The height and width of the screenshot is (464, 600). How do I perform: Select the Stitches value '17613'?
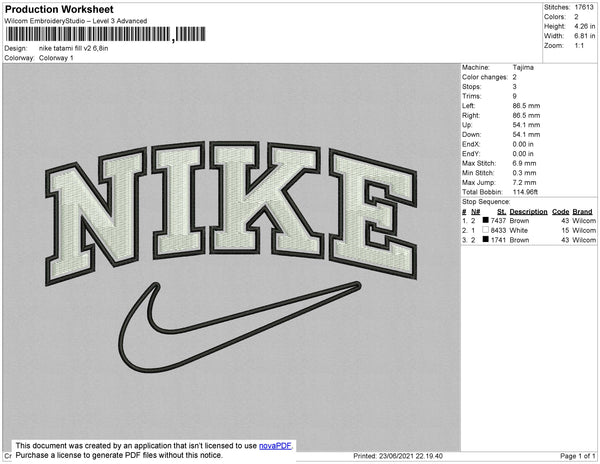584,7
